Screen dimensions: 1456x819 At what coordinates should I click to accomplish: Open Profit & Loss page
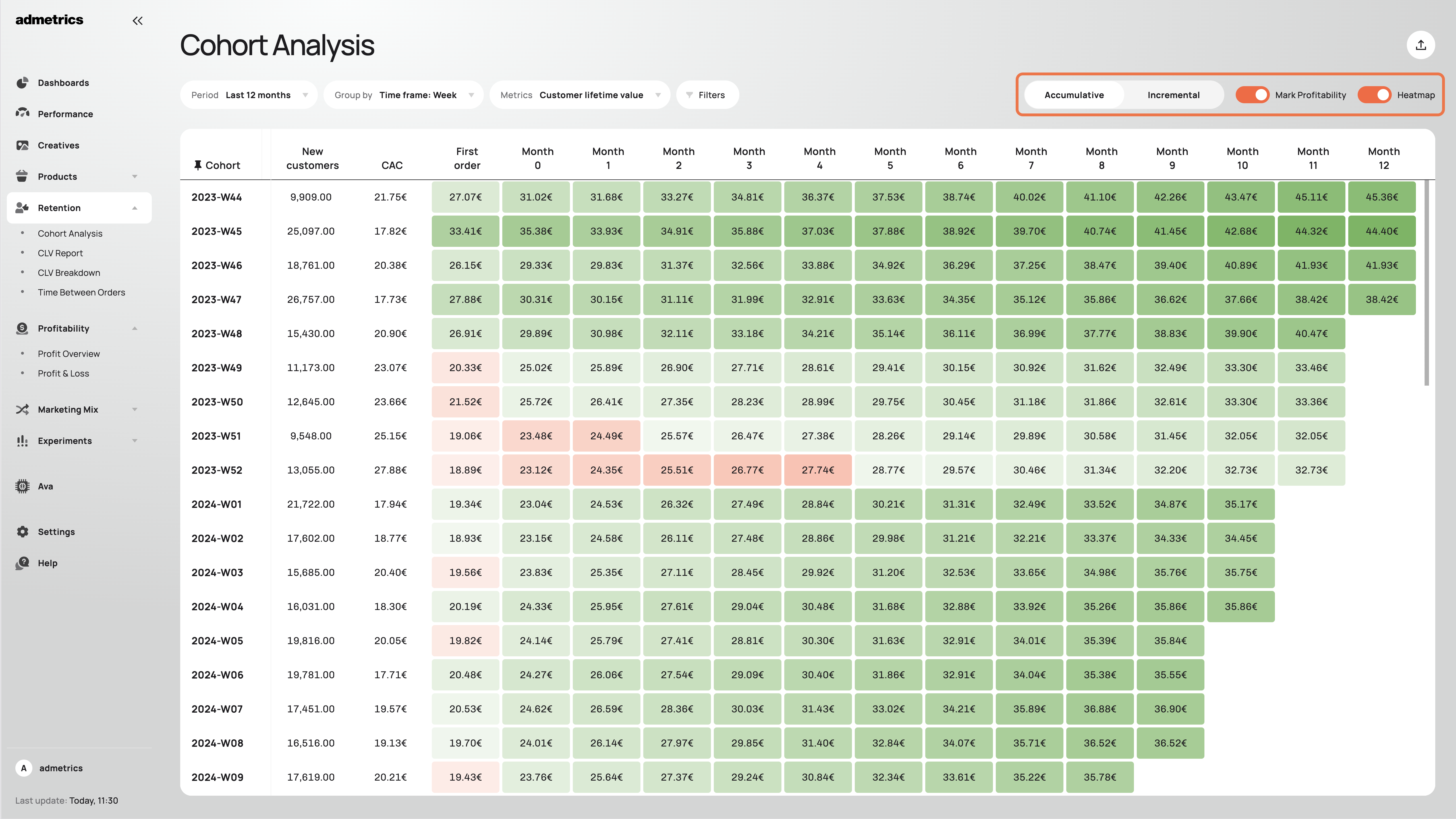[x=63, y=373]
